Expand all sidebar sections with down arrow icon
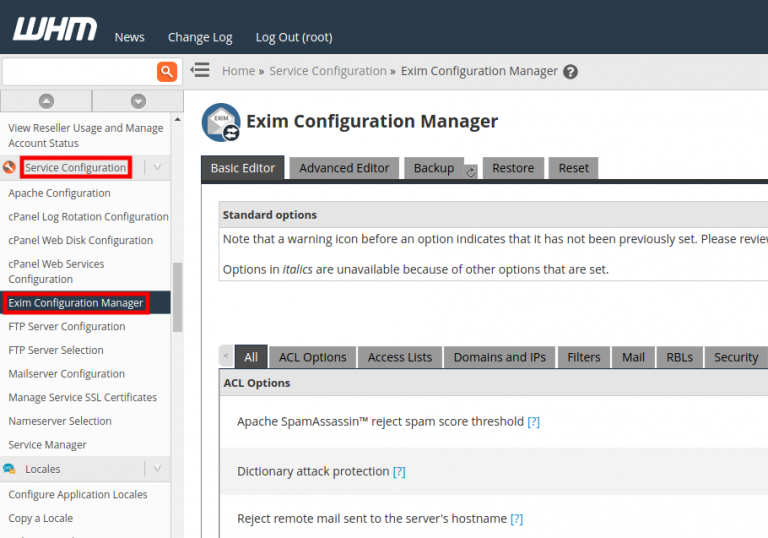Image resolution: width=768 pixels, height=538 pixels. point(138,101)
